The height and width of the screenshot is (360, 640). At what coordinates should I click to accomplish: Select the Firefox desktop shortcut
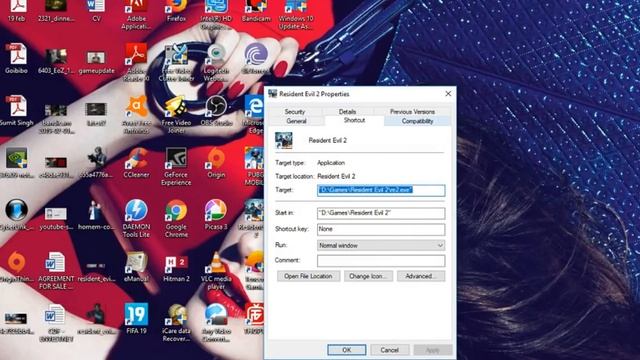176,11
